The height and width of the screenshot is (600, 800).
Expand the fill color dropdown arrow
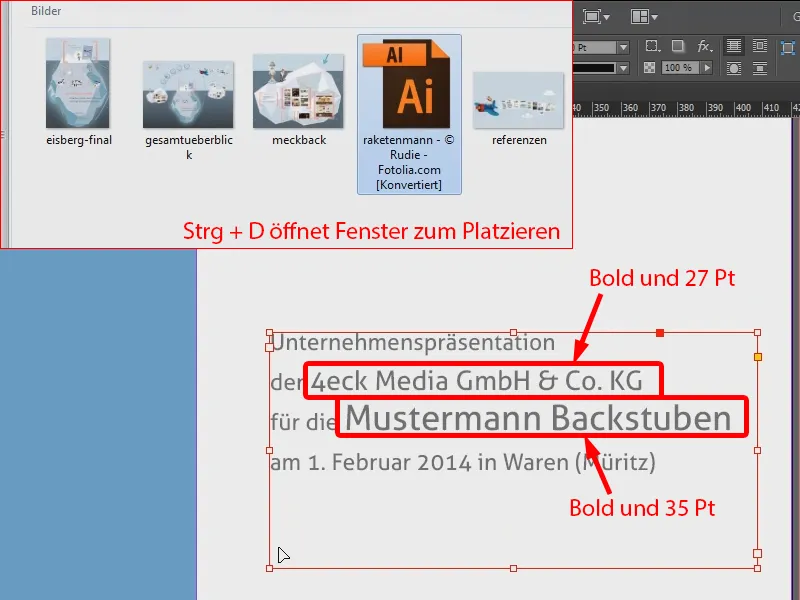tap(623, 68)
